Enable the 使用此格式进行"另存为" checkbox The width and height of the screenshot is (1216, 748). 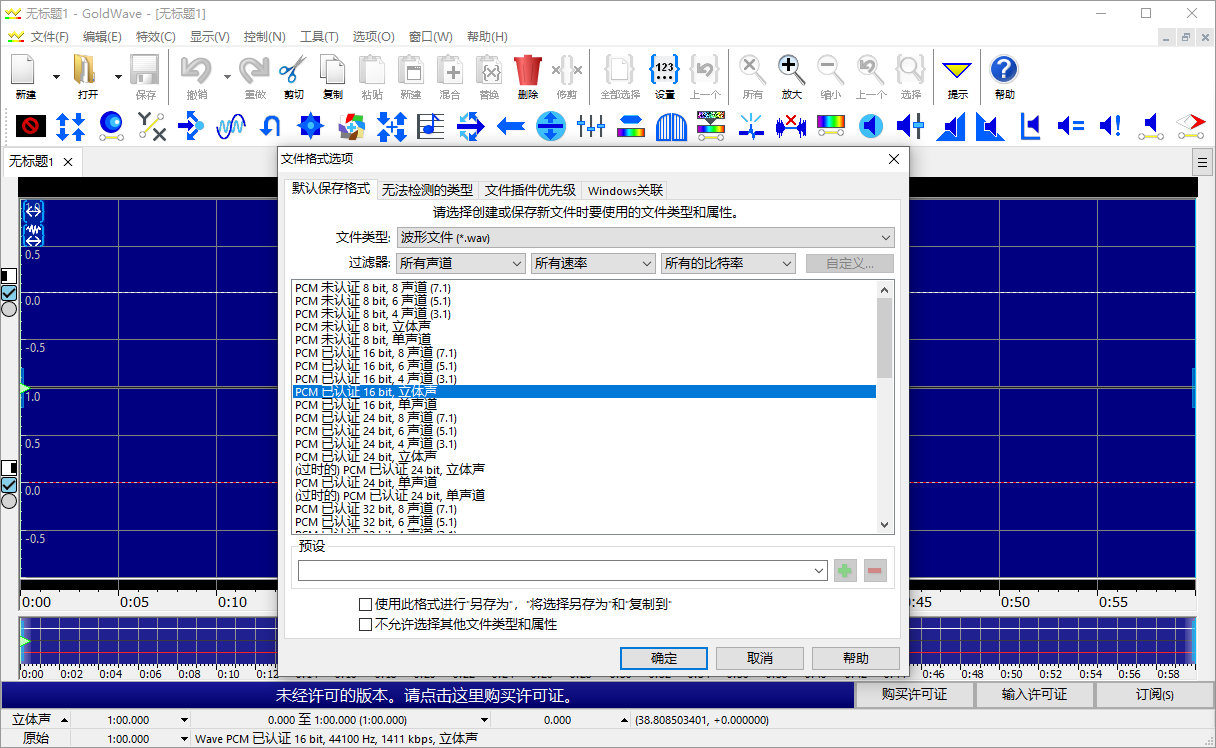click(366, 604)
